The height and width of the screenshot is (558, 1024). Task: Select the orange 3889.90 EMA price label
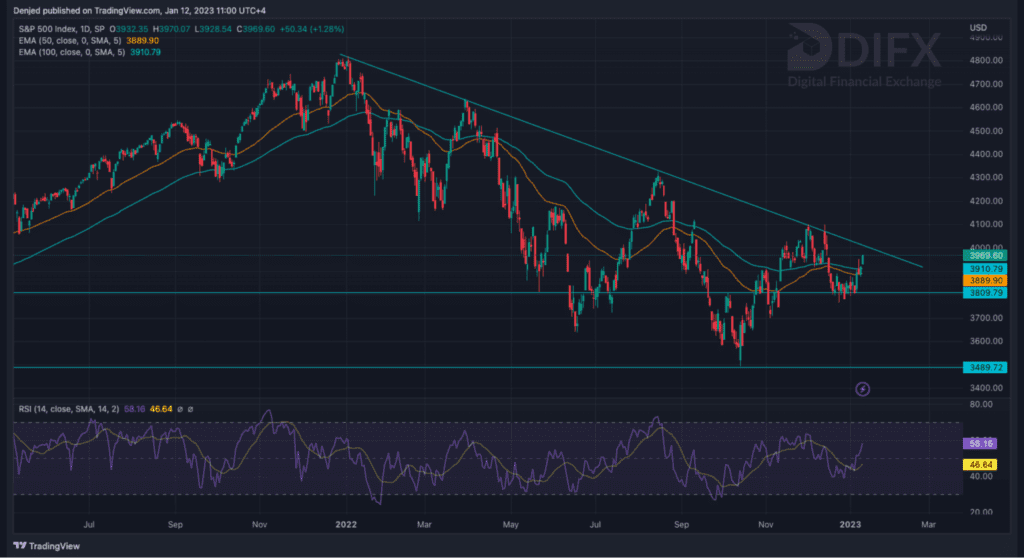tap(981, 282)
